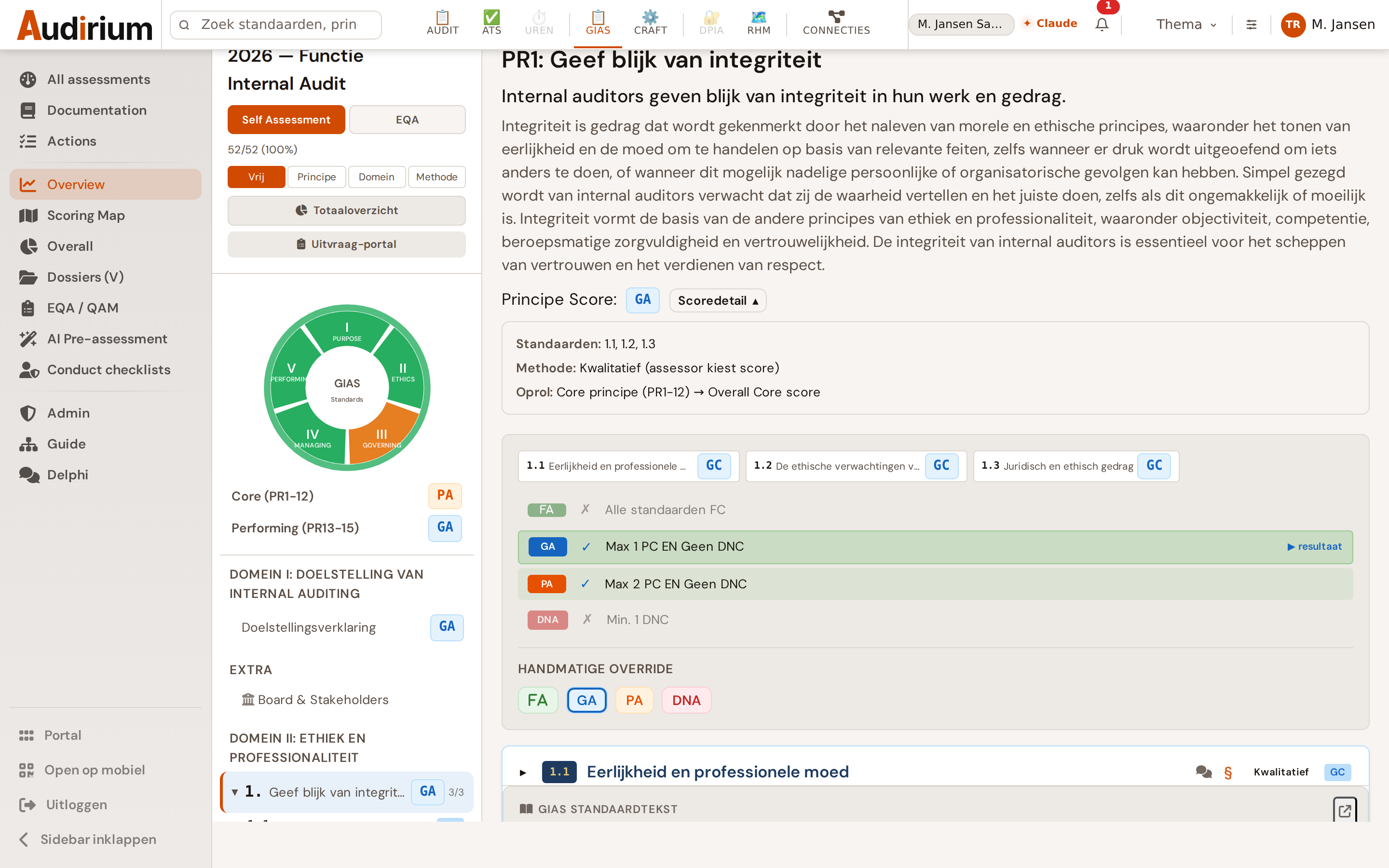The height and width of the screenshot is (868, 1389).
Task: Open the UREN module icon
Action: pos(539,24)
